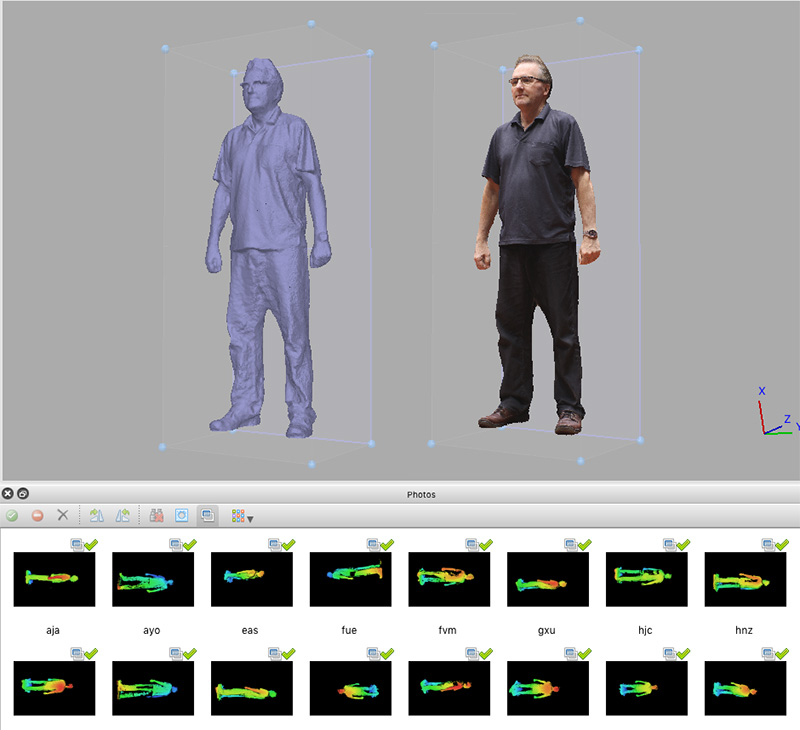
Task: Toggle Show Depth Maps button
Action: tap(208, 515)
